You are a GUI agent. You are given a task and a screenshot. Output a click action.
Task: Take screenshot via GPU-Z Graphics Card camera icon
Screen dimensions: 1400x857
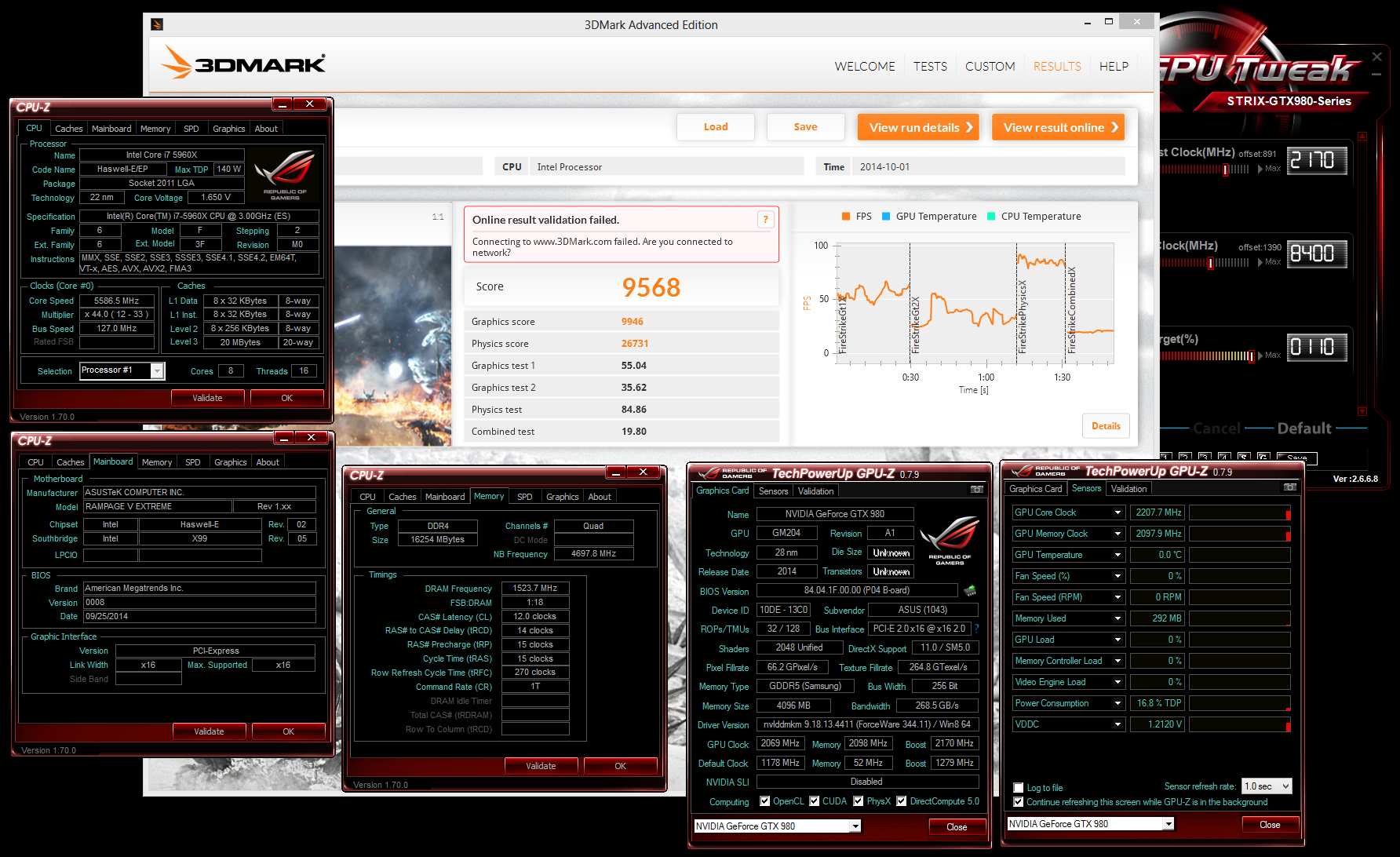click(x=977, y=490)
